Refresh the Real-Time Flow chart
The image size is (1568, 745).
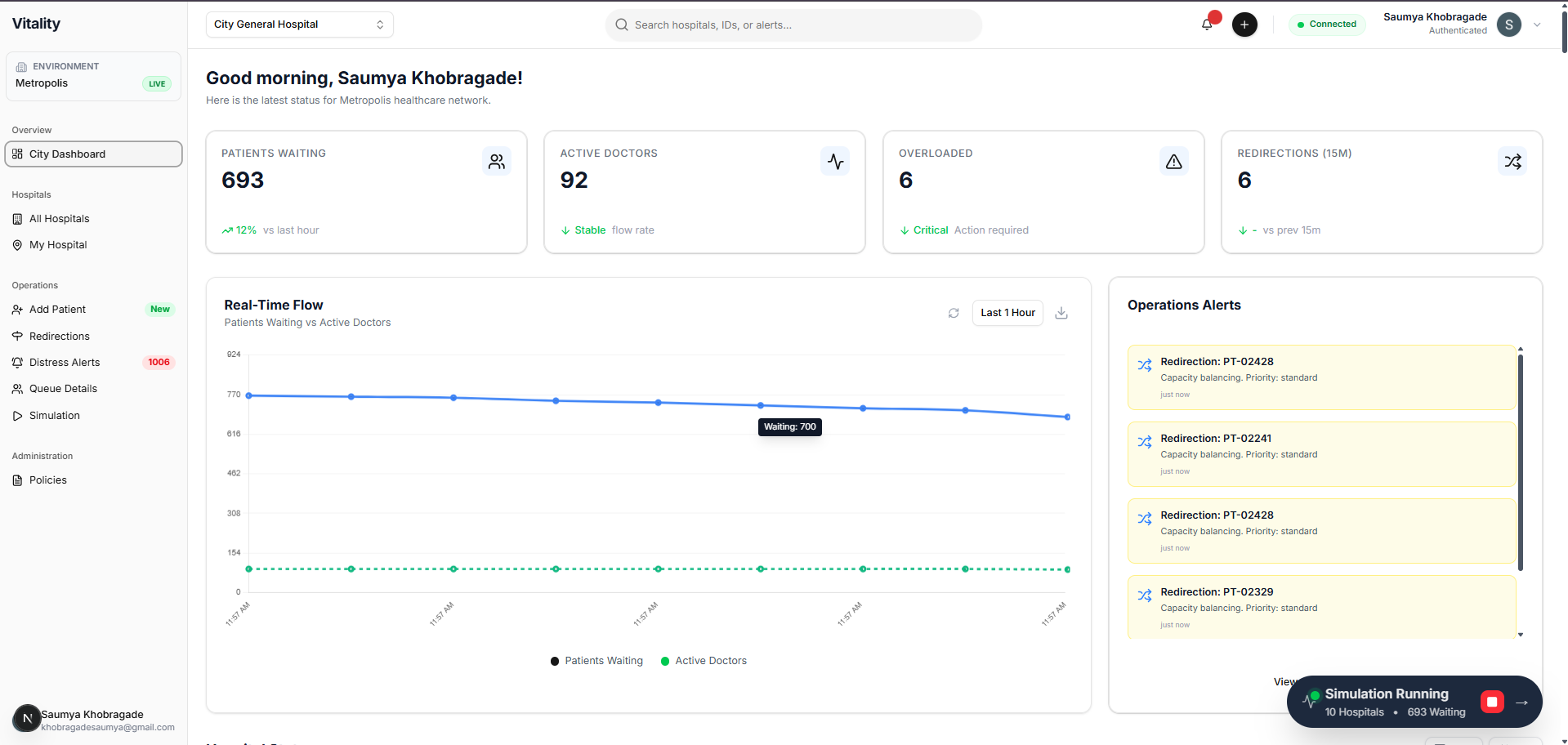tap(953, 313)
